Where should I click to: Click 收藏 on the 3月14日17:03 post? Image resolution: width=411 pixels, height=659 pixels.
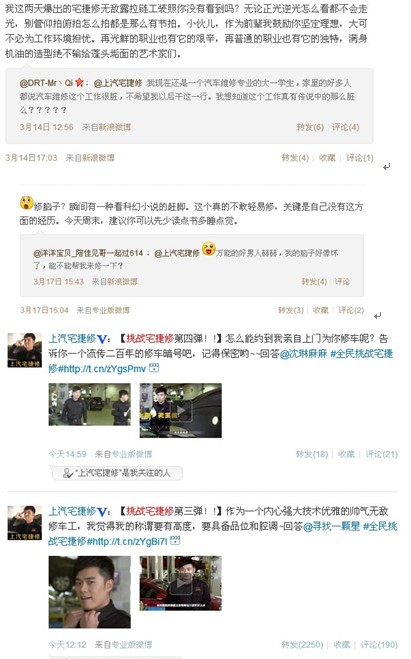(327, 158)
